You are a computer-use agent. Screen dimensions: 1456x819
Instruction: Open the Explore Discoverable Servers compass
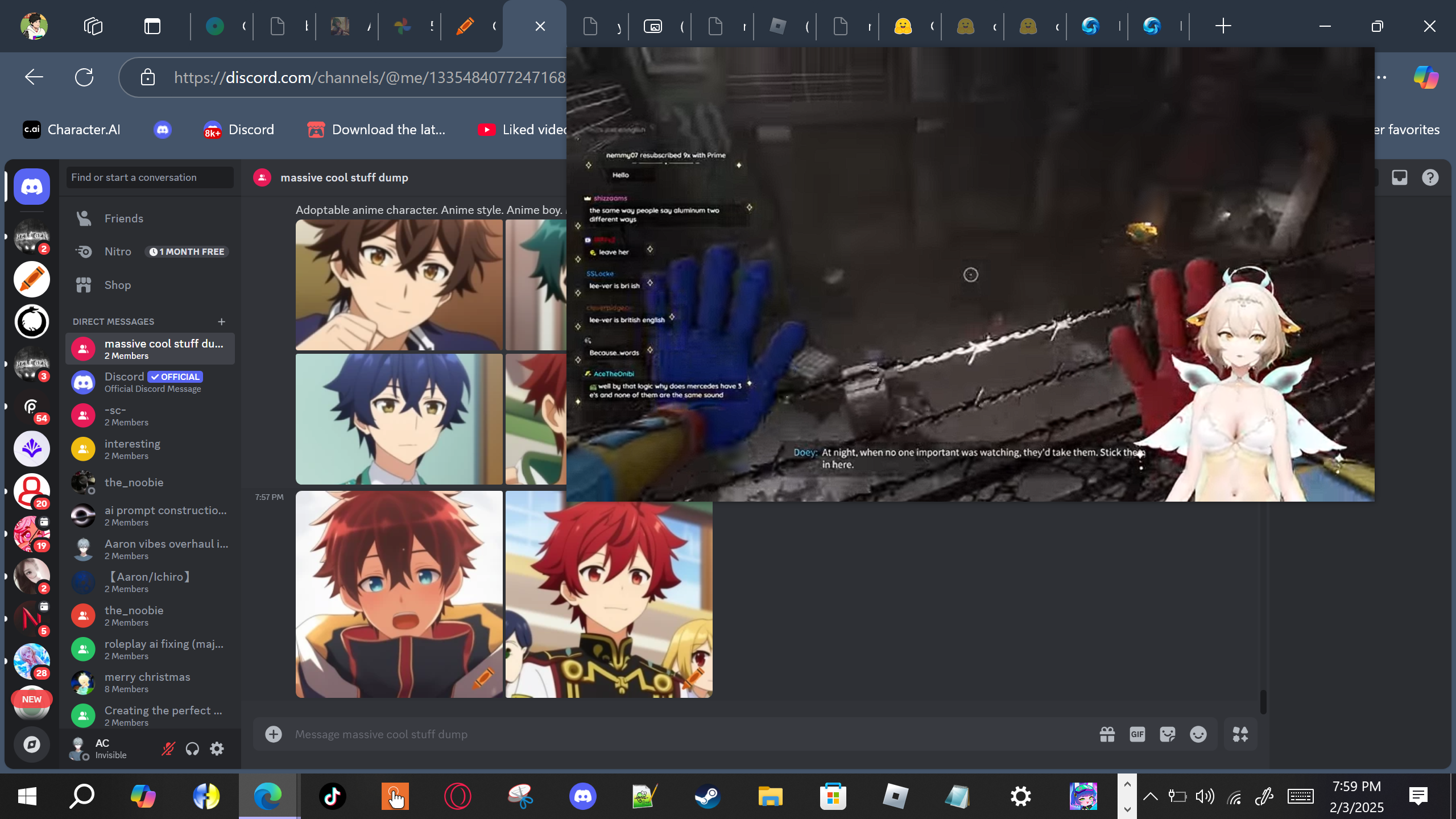pyautogui.click(x=32, y=744)
